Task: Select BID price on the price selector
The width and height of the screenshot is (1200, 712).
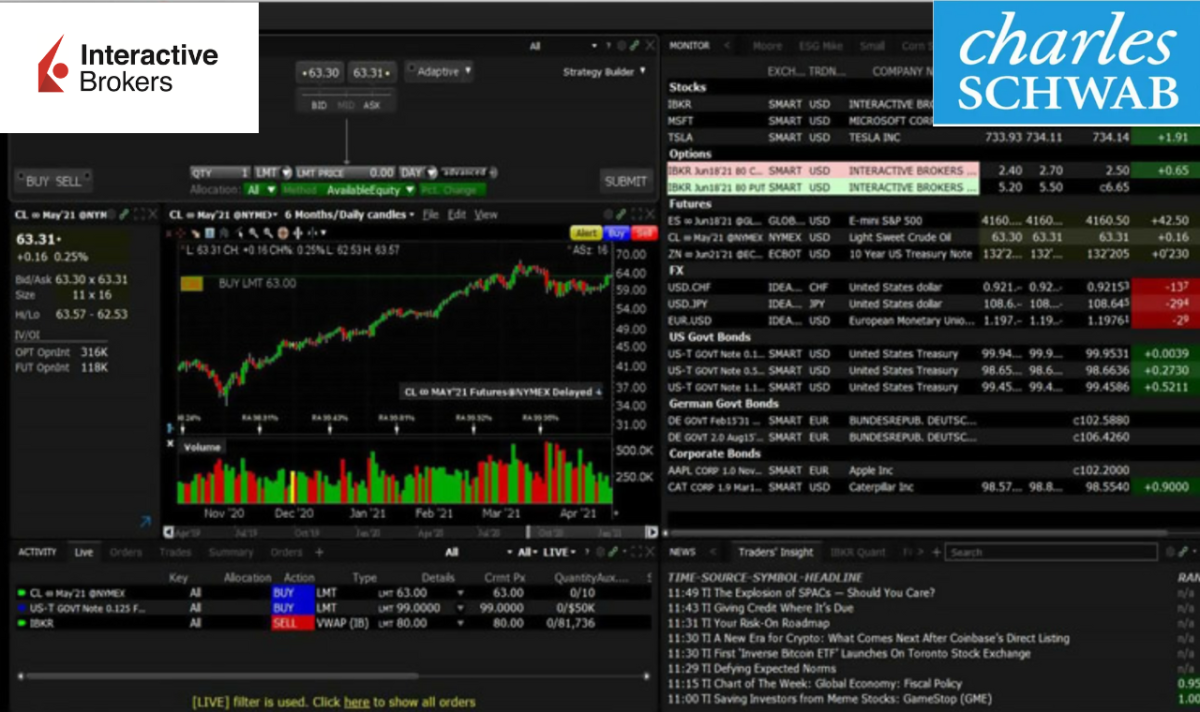Action: click(x=319, y=105)
